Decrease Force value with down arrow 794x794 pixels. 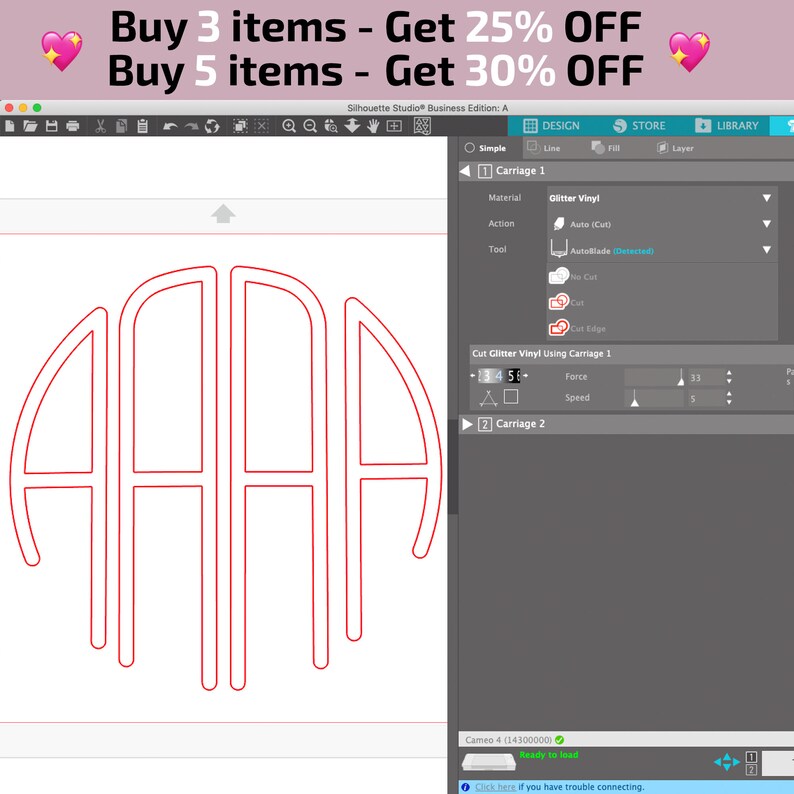click(729, 381)
